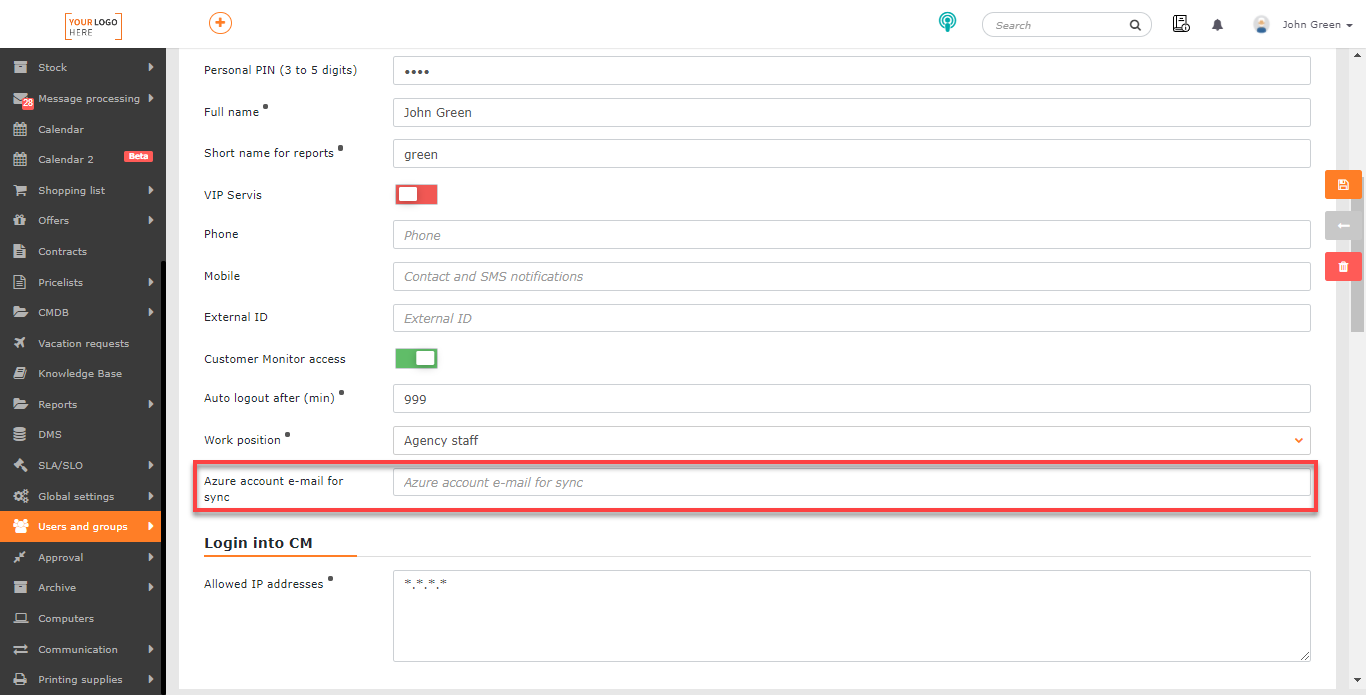Expand the Shopping list submenu arrow
The height and width of the screenshot is (695, 1366).
point(151,190)
